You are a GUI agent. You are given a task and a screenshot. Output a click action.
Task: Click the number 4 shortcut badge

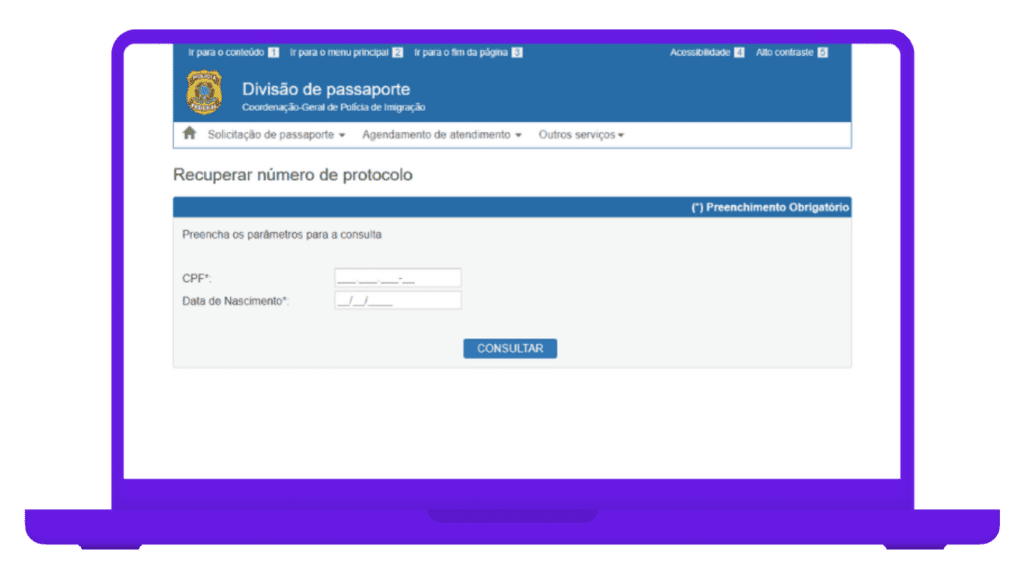pos(739,53)
